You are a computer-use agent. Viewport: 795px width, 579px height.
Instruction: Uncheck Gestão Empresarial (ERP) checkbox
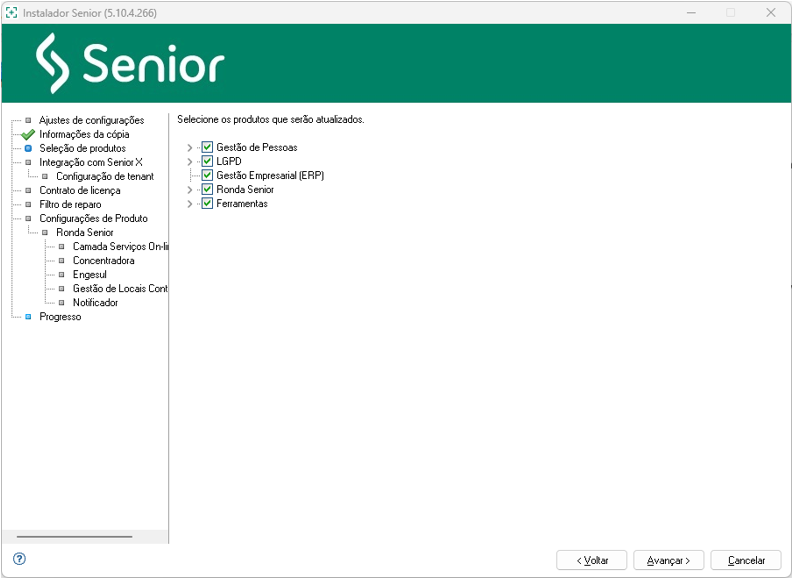(x=207, y=175)
